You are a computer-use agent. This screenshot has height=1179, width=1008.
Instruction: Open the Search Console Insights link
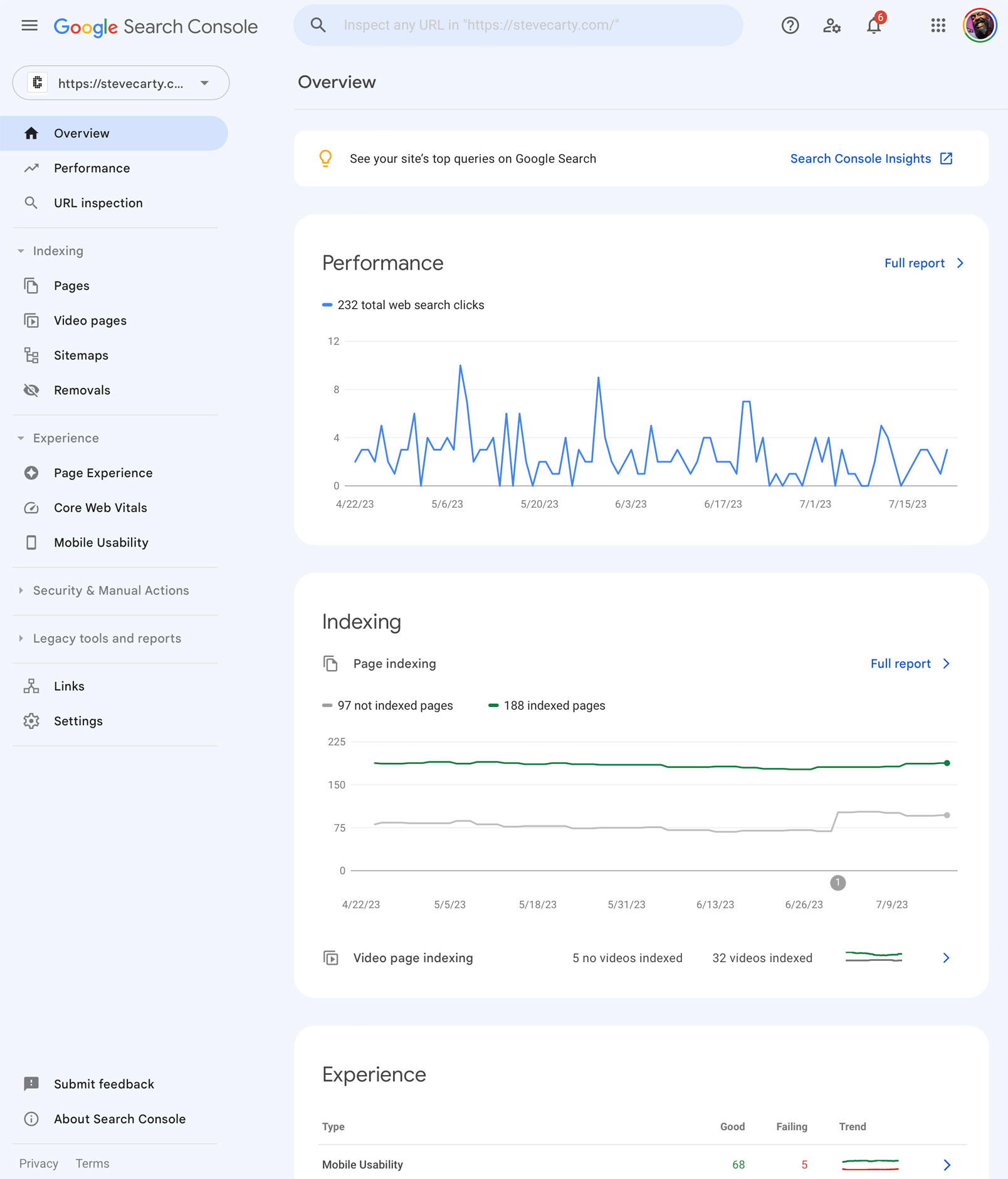pyautogui.click(x=861, y=159)
